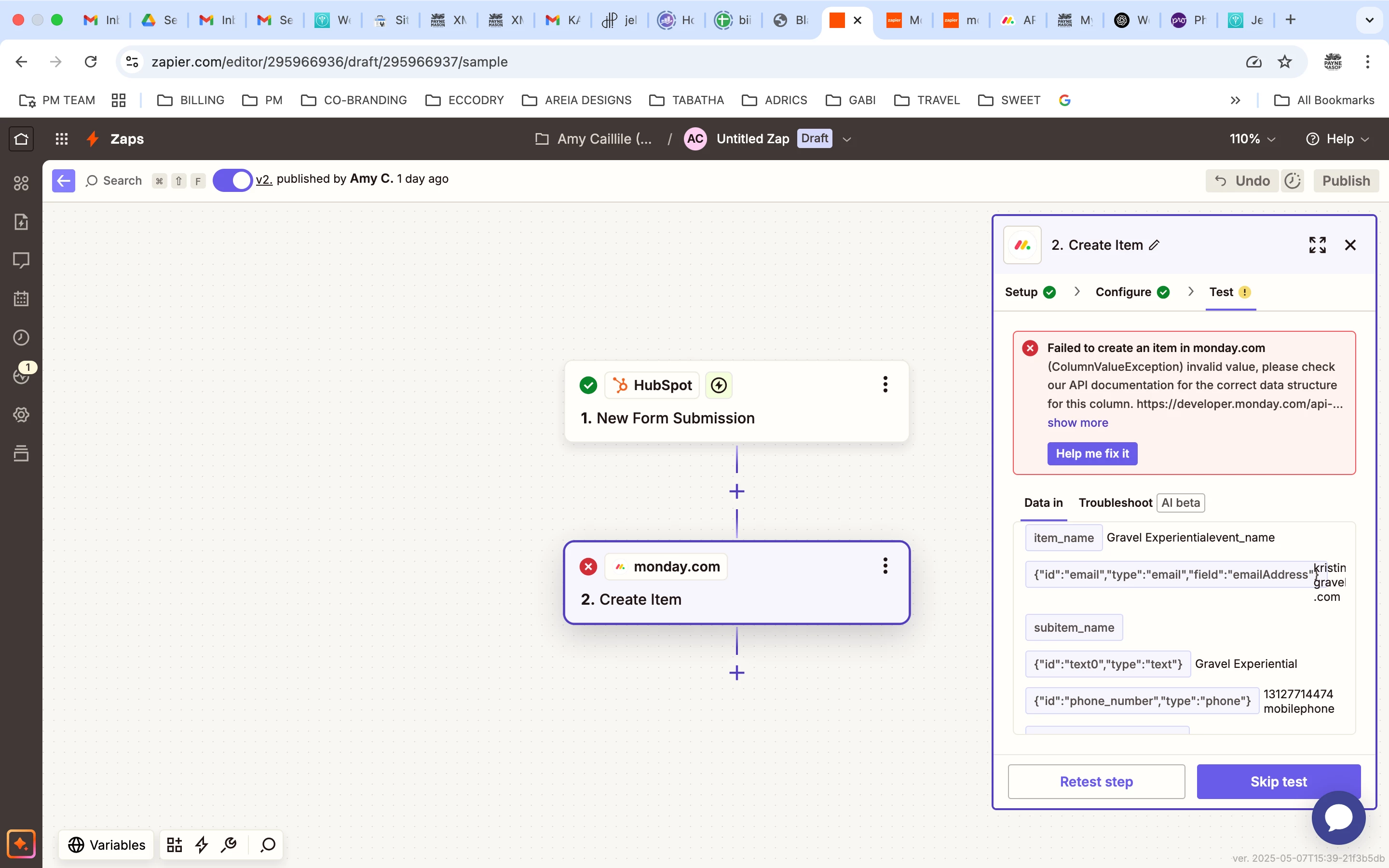Open the v2. version link
Image resolution: width=1389 pixels, height=868 pixels.
click(264, 179)
